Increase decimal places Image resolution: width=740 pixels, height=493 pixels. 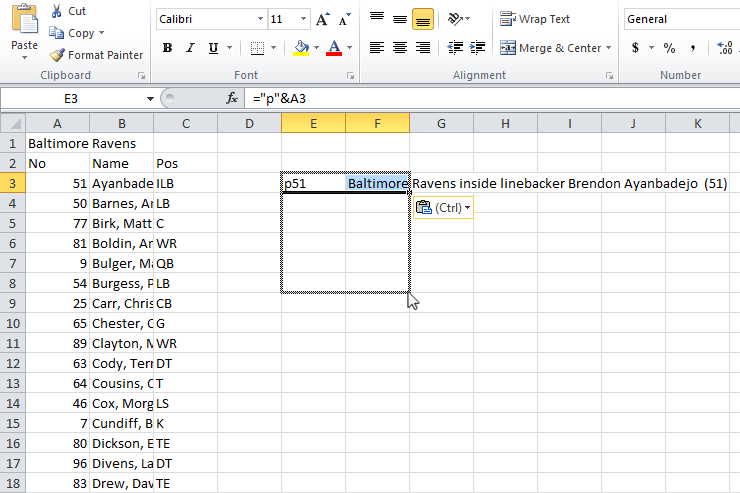[x=725, y=48]
